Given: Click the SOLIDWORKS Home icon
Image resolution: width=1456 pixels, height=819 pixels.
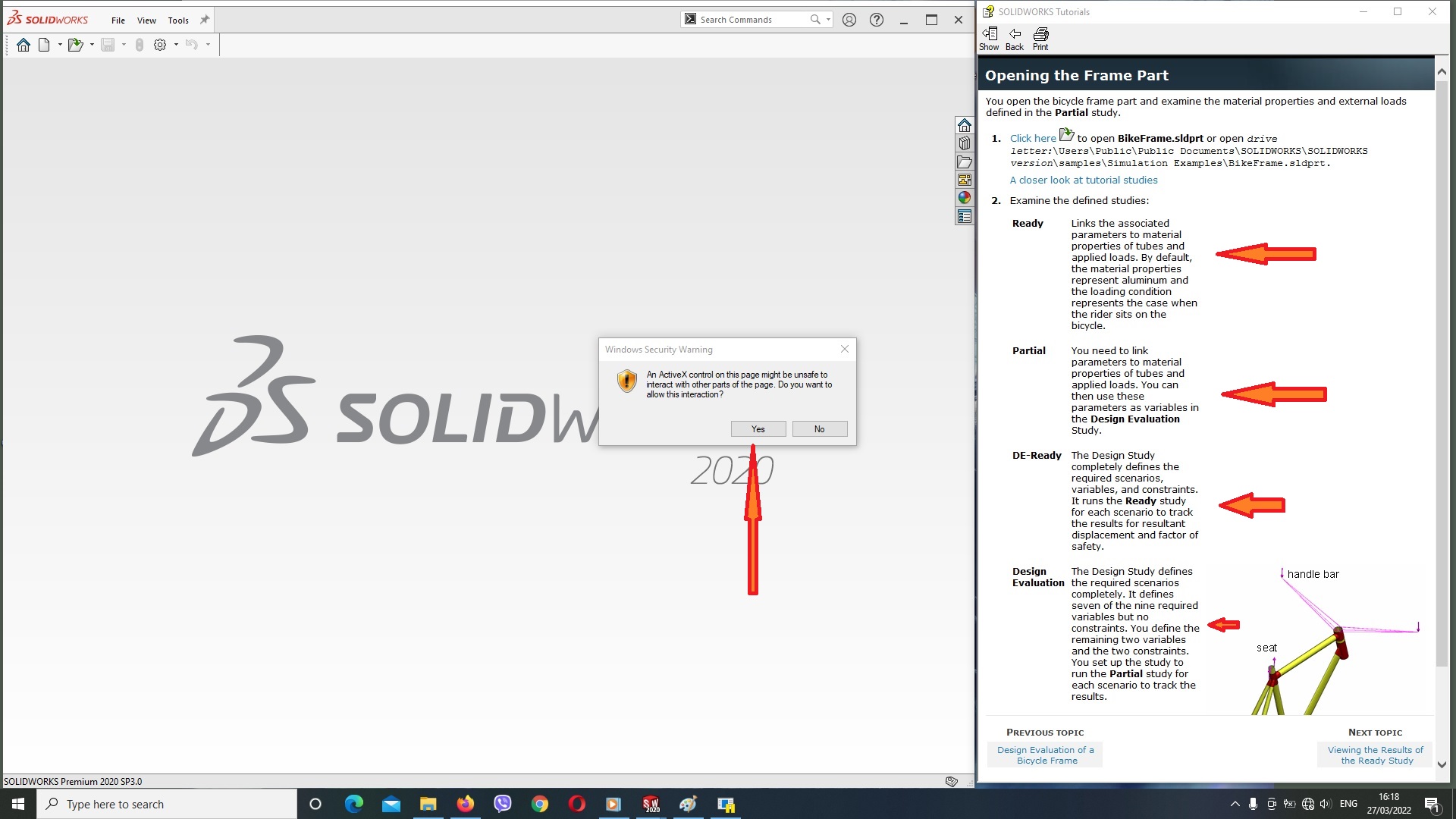Looking at the screenshot, I should point(22,43).
